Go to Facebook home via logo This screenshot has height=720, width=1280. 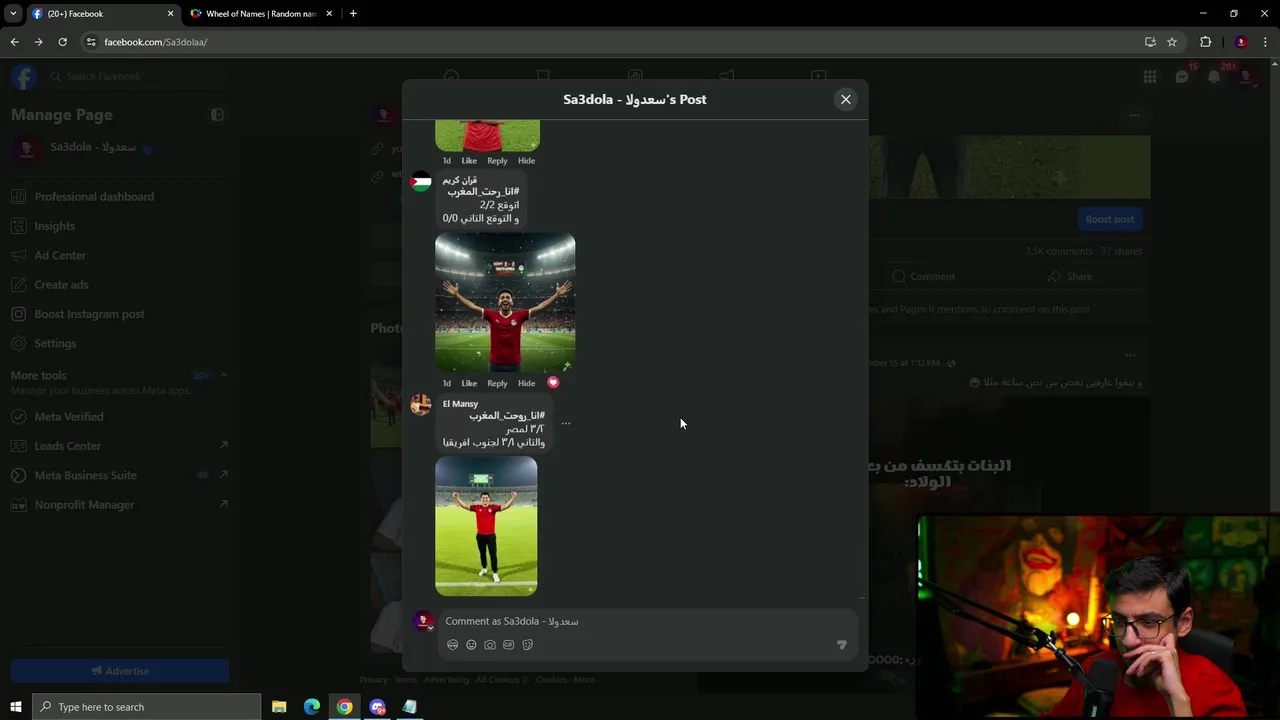[x=24, y=76]
